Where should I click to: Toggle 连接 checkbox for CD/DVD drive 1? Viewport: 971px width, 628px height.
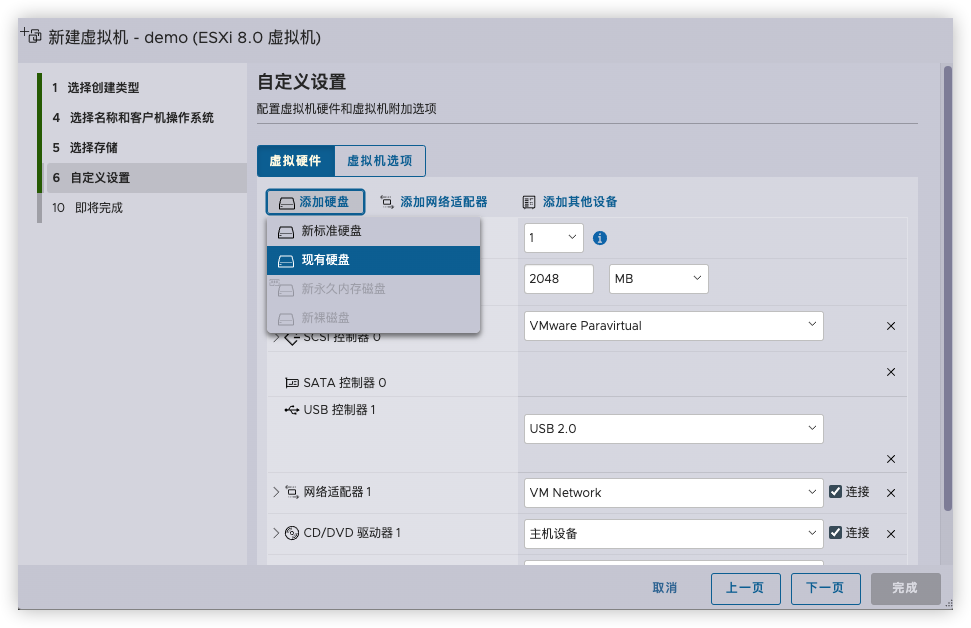click(x=836, y=533)
